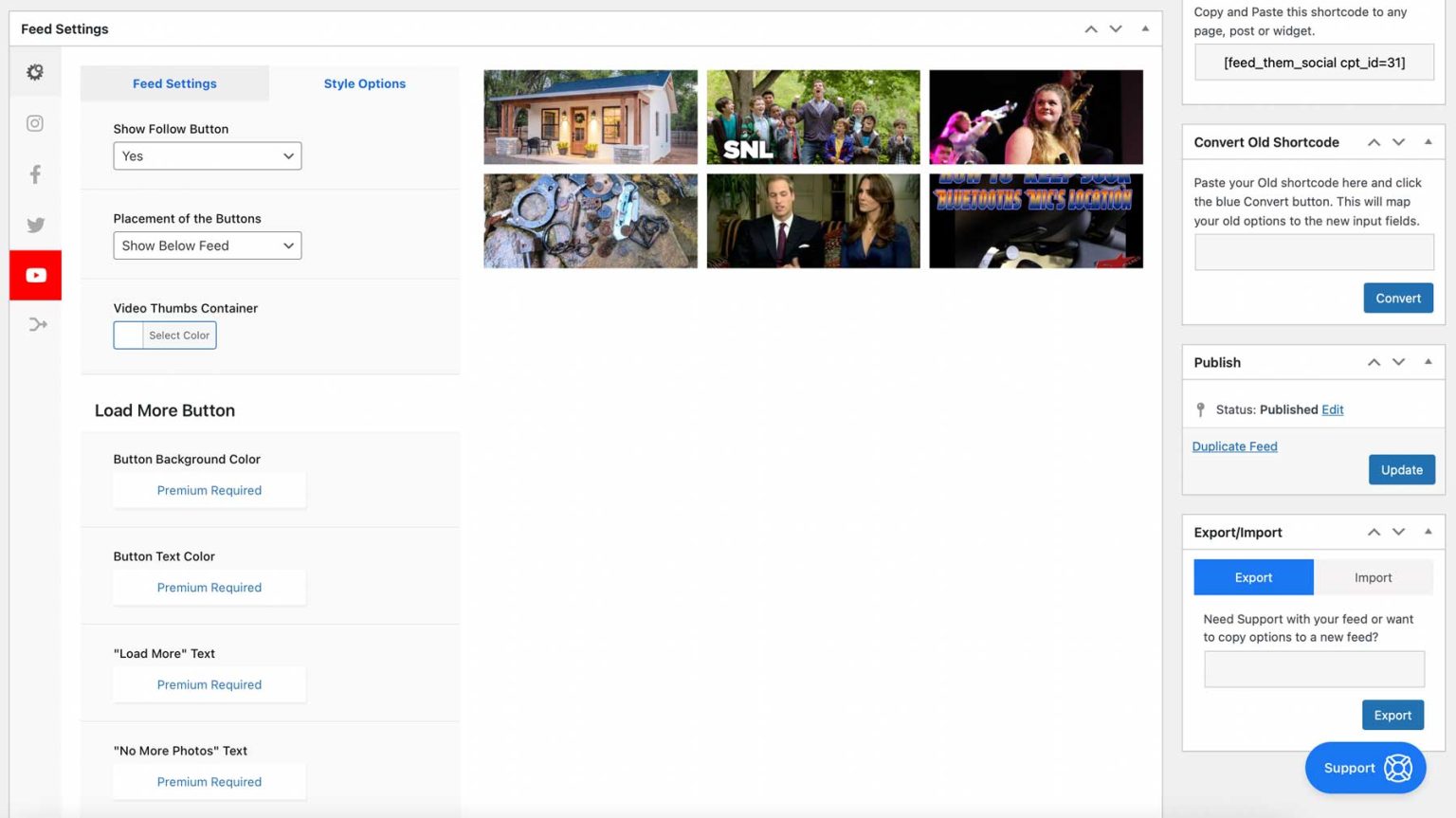Switch to the Twitter feed via sidebar icon
Image resolution: width=1456 pixels, height=818 pixels.
pyautogui.click(x=35, y=225)
